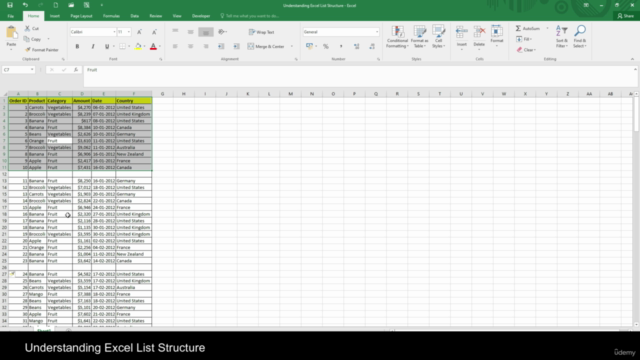640x360 pixels.
Task: Open Cell Styles gallery
Action: pyautogui.click(x=438, y=37)
